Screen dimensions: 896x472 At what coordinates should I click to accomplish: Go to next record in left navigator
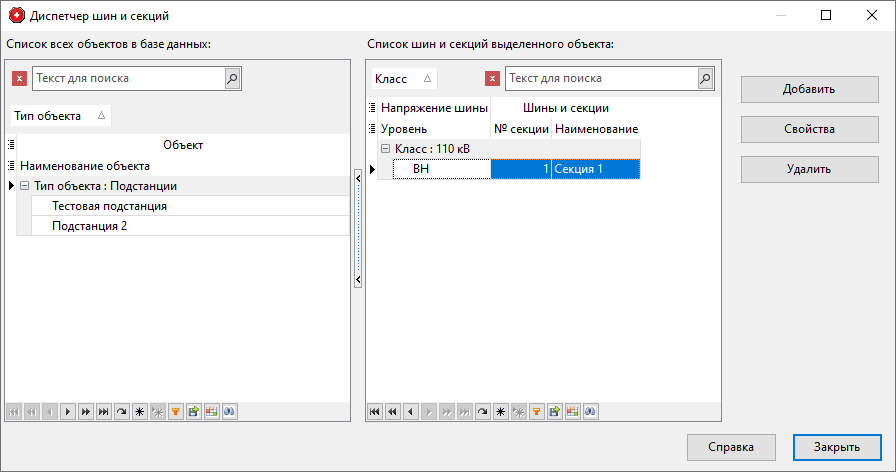[x=67, y=411]
